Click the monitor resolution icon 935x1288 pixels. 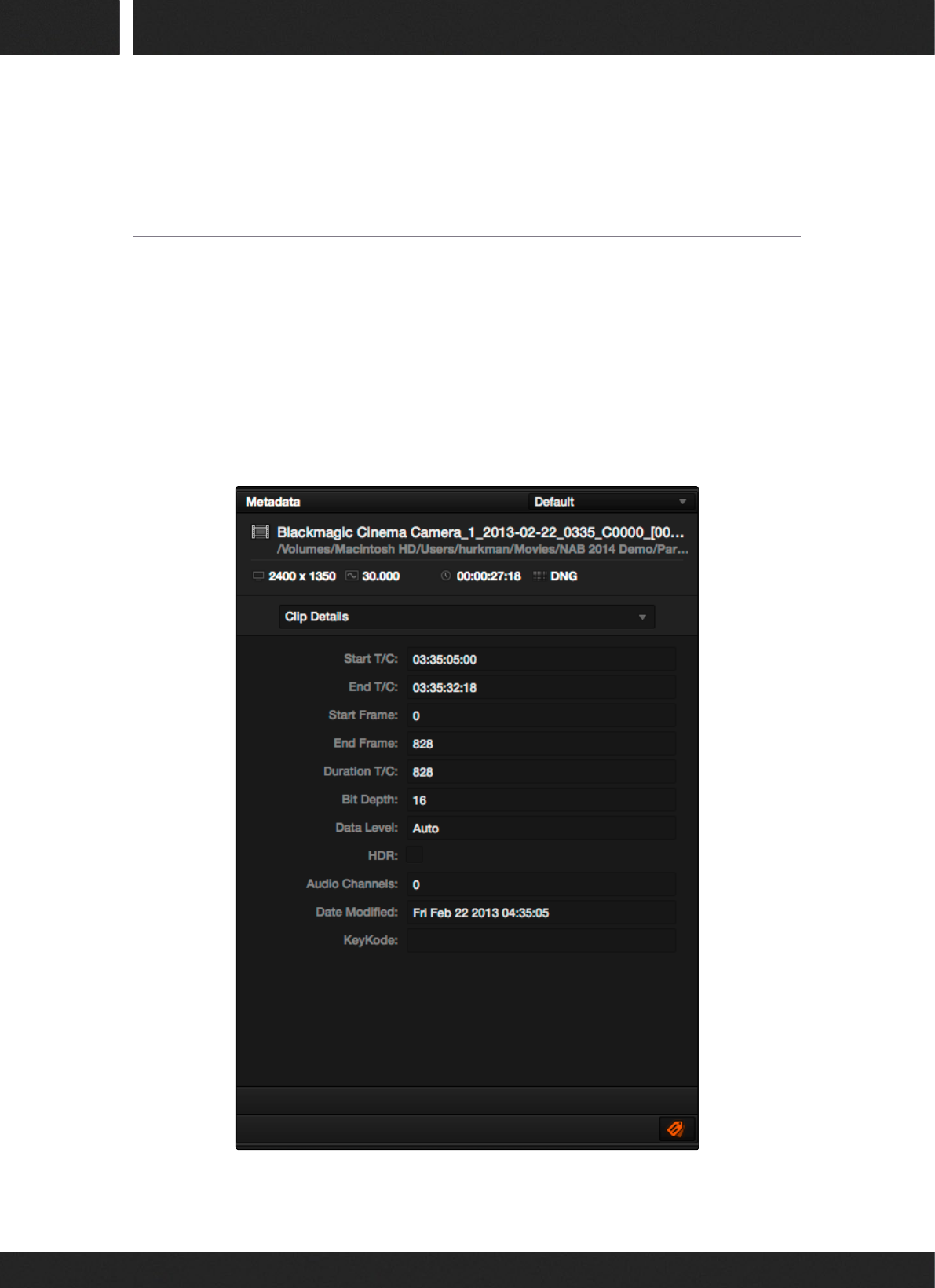click(x=258, y=576)
